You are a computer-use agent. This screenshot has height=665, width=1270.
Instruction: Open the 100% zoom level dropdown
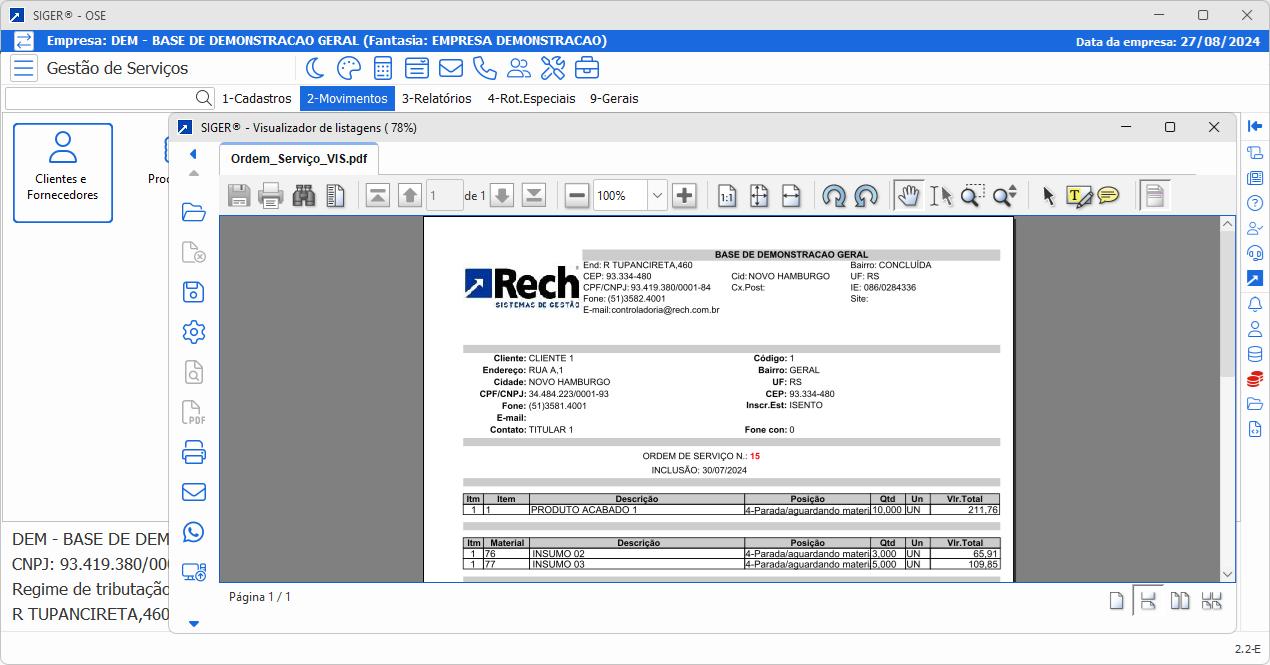[x=657, y=196]
